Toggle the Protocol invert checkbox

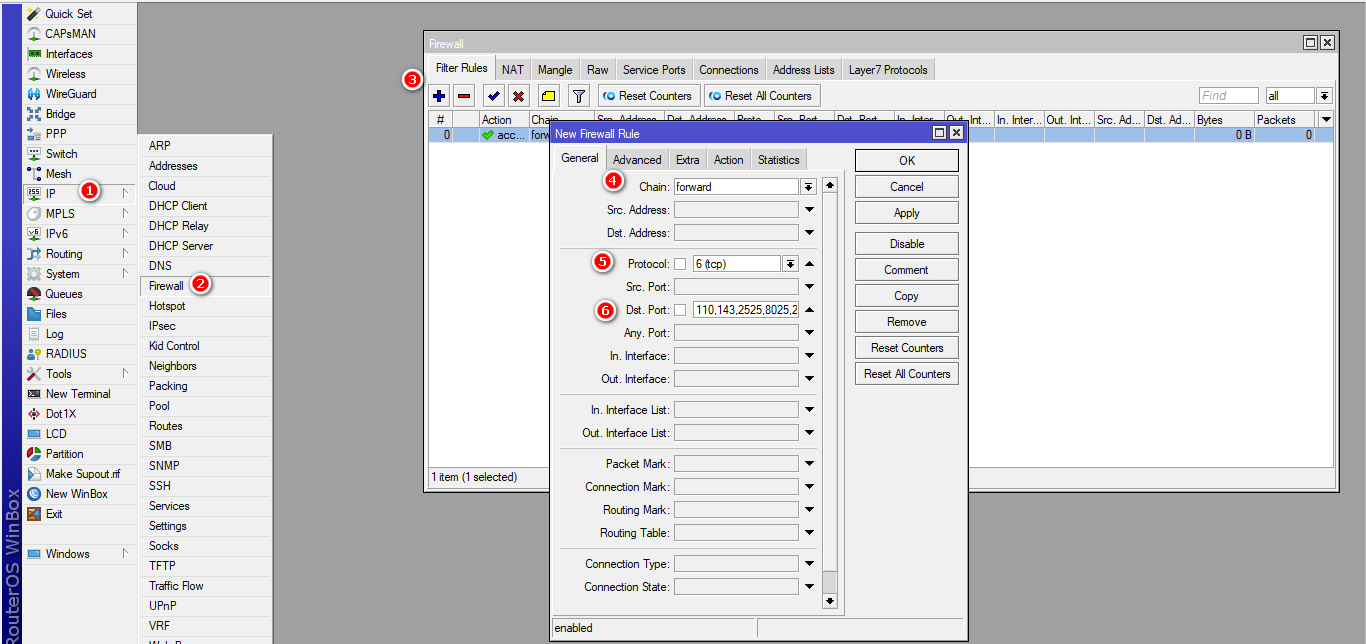[680, 264]
